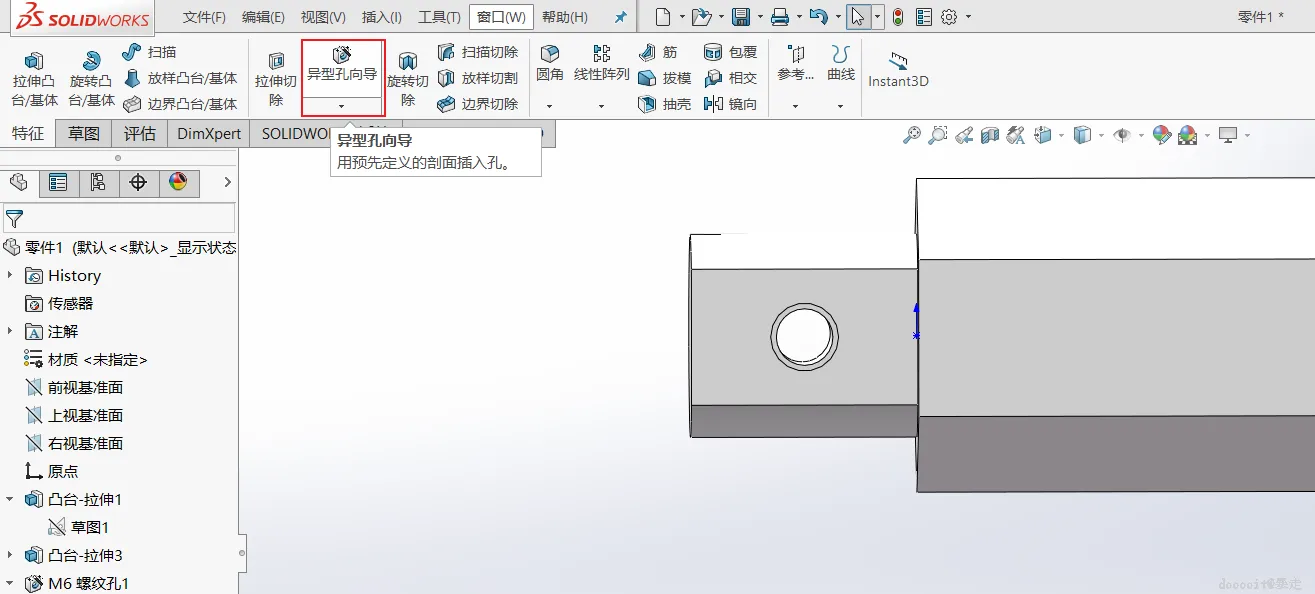Viewport: 1315px width, 594px height.
Task: Select the Swept Cut (扫描切除) tool
Action: pyautogui.click(x=478, y=52)
